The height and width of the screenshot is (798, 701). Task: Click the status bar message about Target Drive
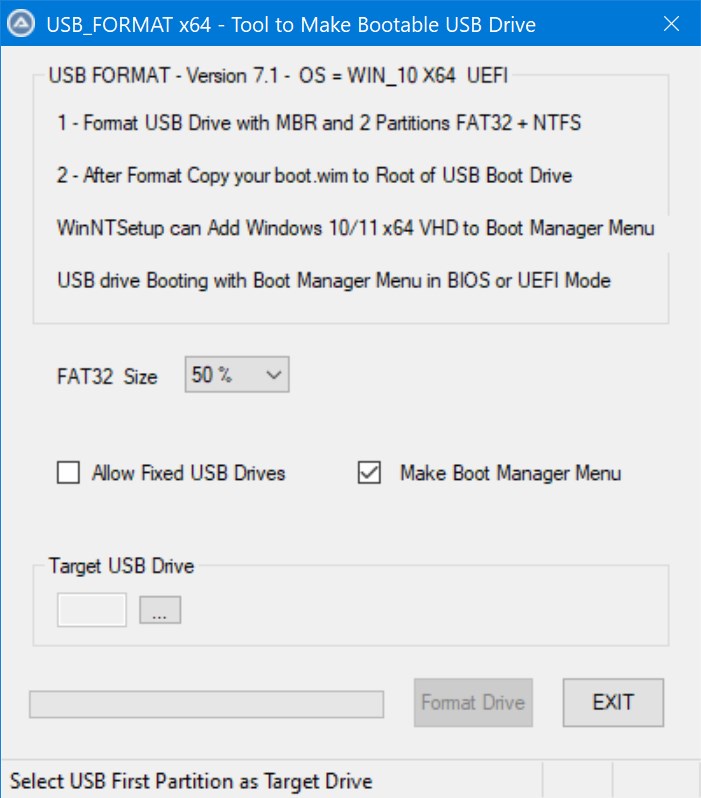[x=190, y=781]
